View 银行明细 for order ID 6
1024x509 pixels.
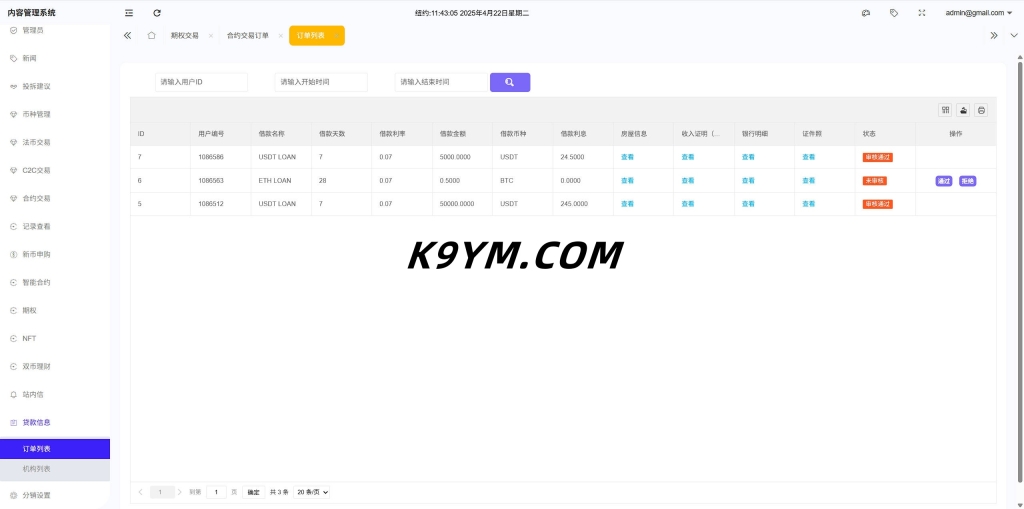[x=748, y=180]
